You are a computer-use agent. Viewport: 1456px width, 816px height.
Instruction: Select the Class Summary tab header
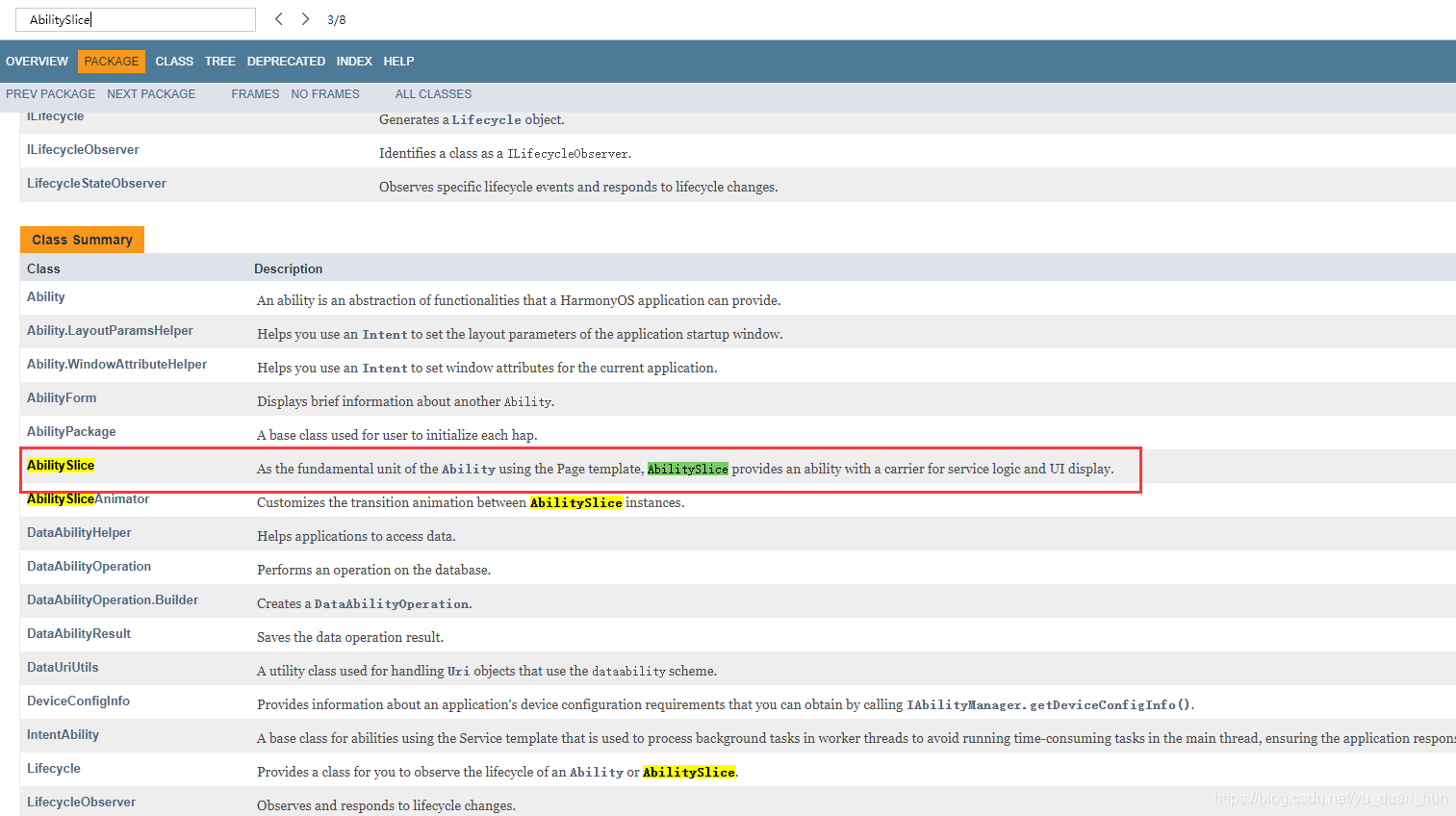(82, 240)
